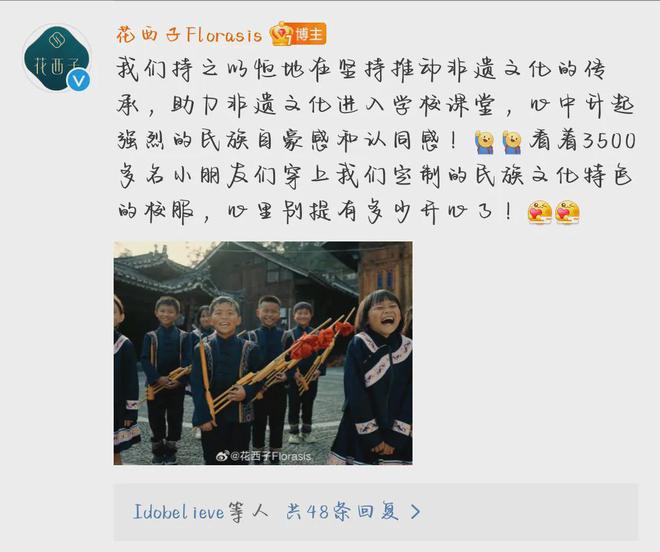
Task: Click the 等人 text in replies box
Action: [249, 512]
